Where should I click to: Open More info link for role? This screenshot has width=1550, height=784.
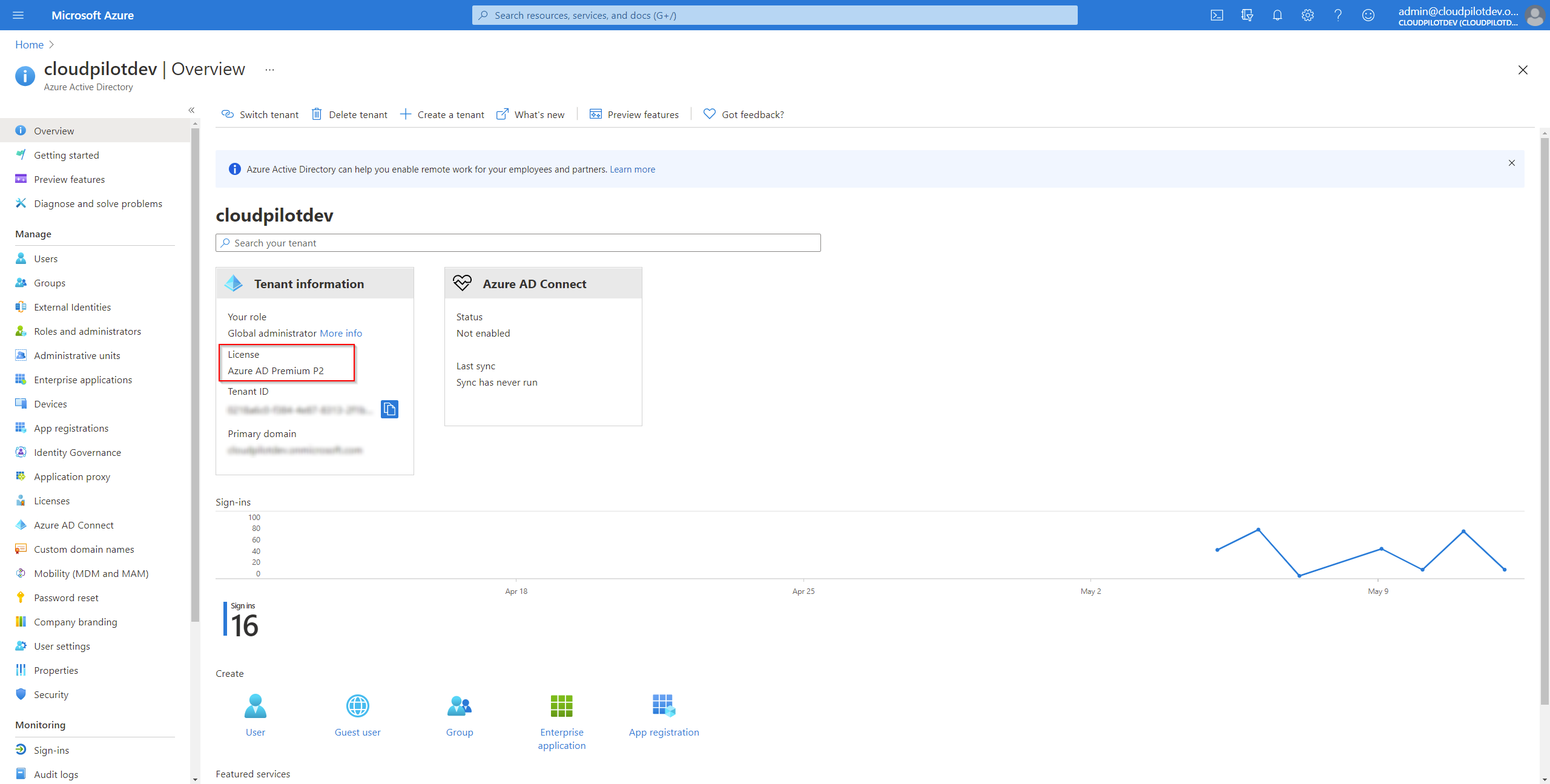[x=341, y=333]
